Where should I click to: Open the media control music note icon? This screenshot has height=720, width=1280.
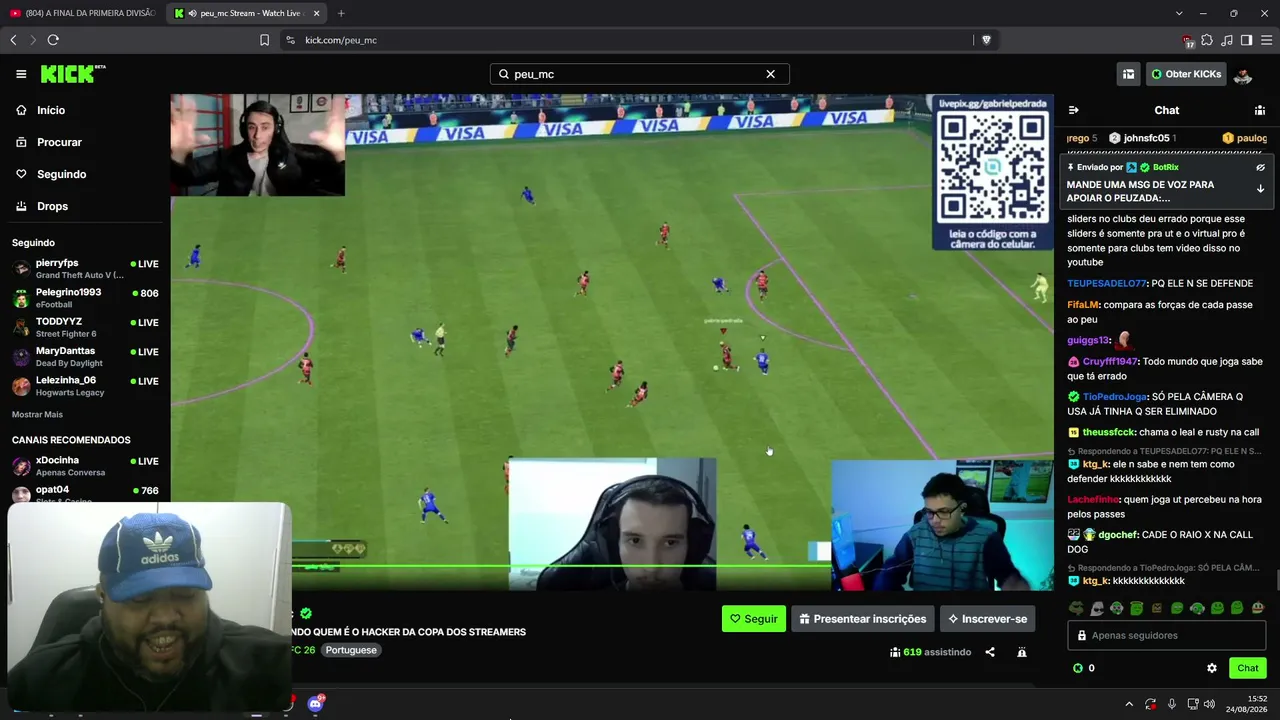click(1227, 40)
